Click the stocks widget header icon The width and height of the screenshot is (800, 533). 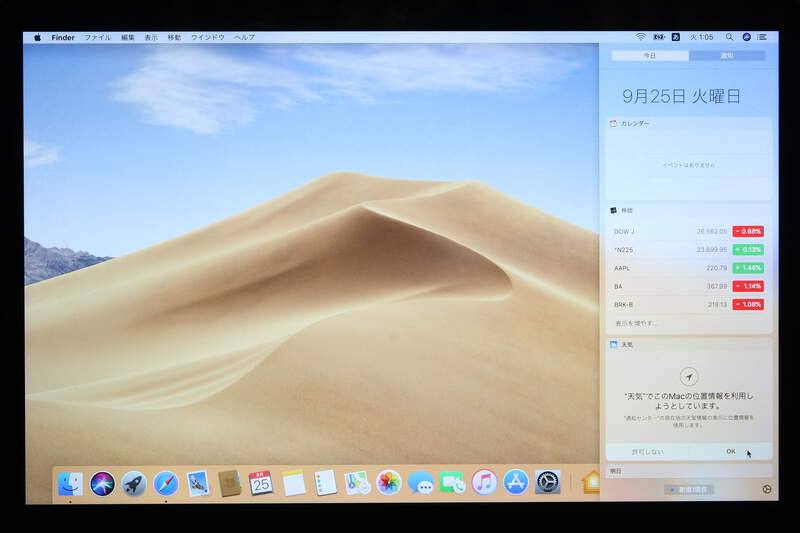click(613, 210)
